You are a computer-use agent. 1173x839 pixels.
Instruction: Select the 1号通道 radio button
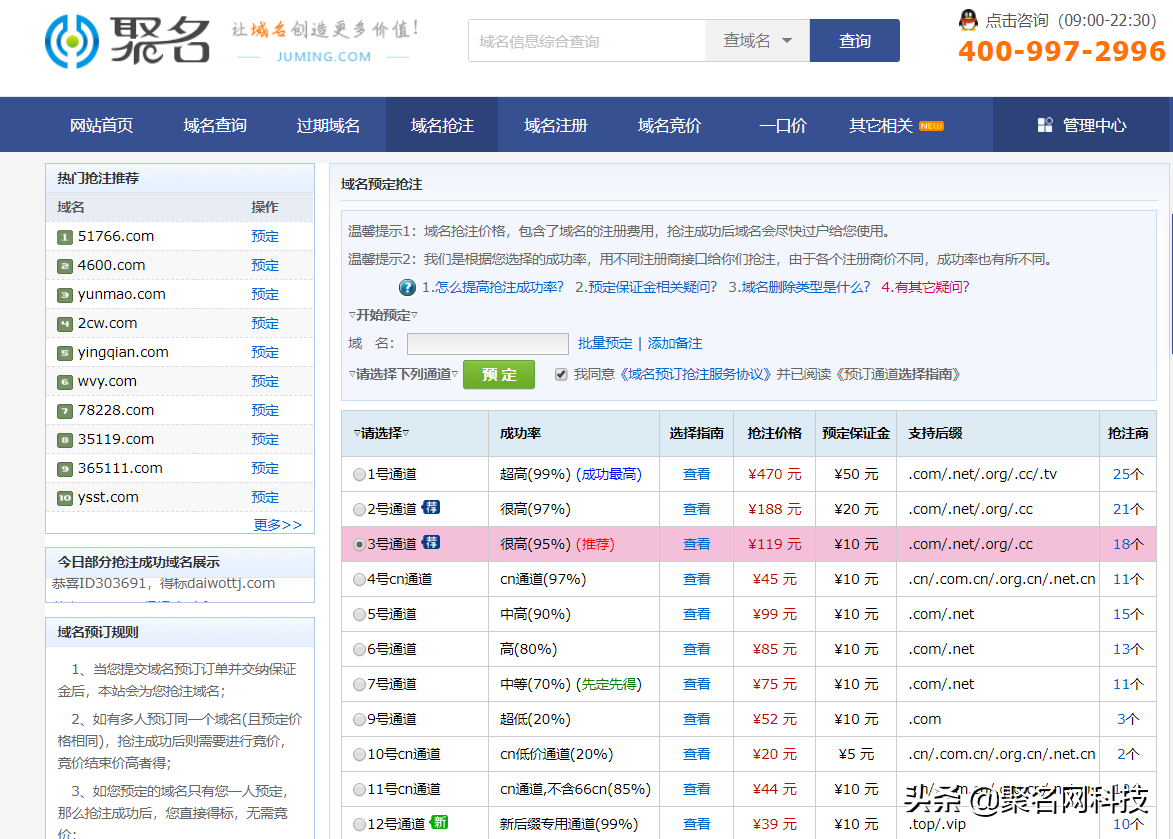point(359,474)
